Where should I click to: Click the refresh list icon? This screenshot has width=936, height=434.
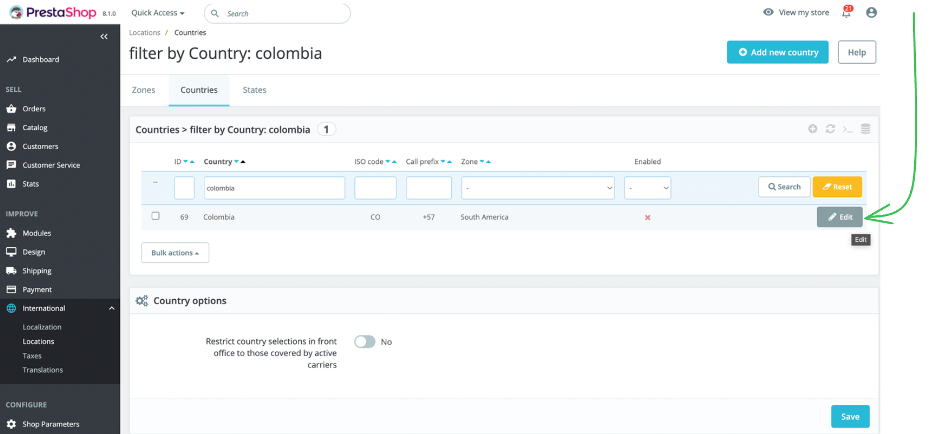click(830, 129)
